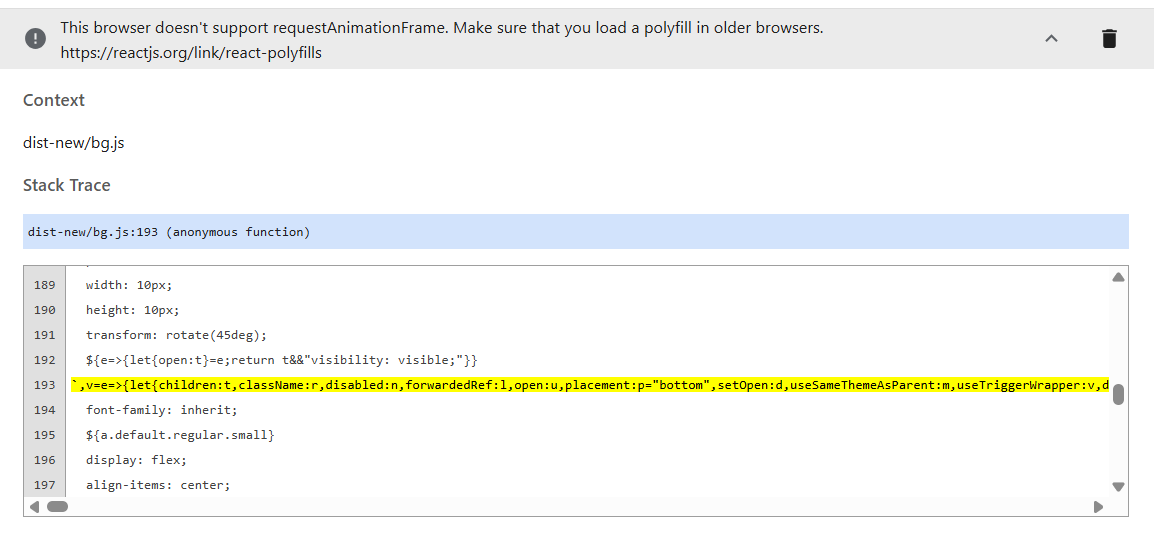The image size is (1161, 533).
Task: Click the code view scroll-down arrow
Action: pos(1118,487)
